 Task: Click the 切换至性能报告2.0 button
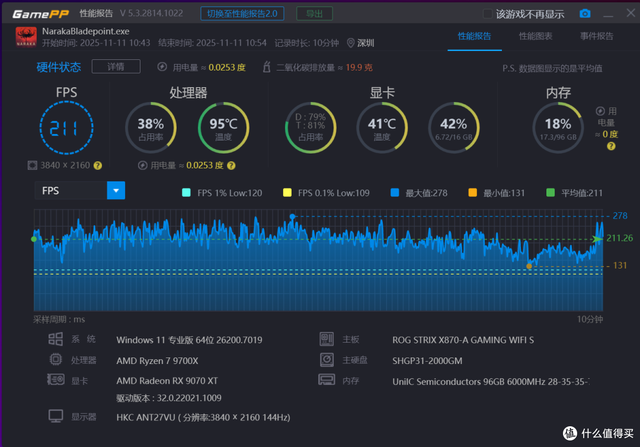(x=242, y=13)
